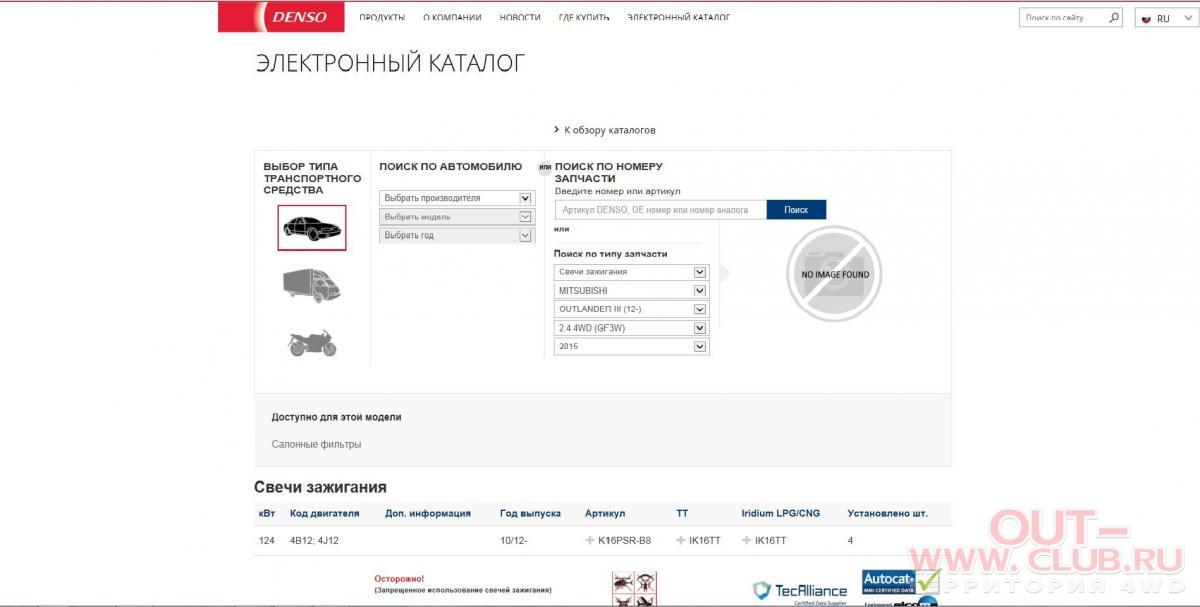The image size is (1200, 607).
Task: Focus the site search input field
Action: coord(1063,18)
